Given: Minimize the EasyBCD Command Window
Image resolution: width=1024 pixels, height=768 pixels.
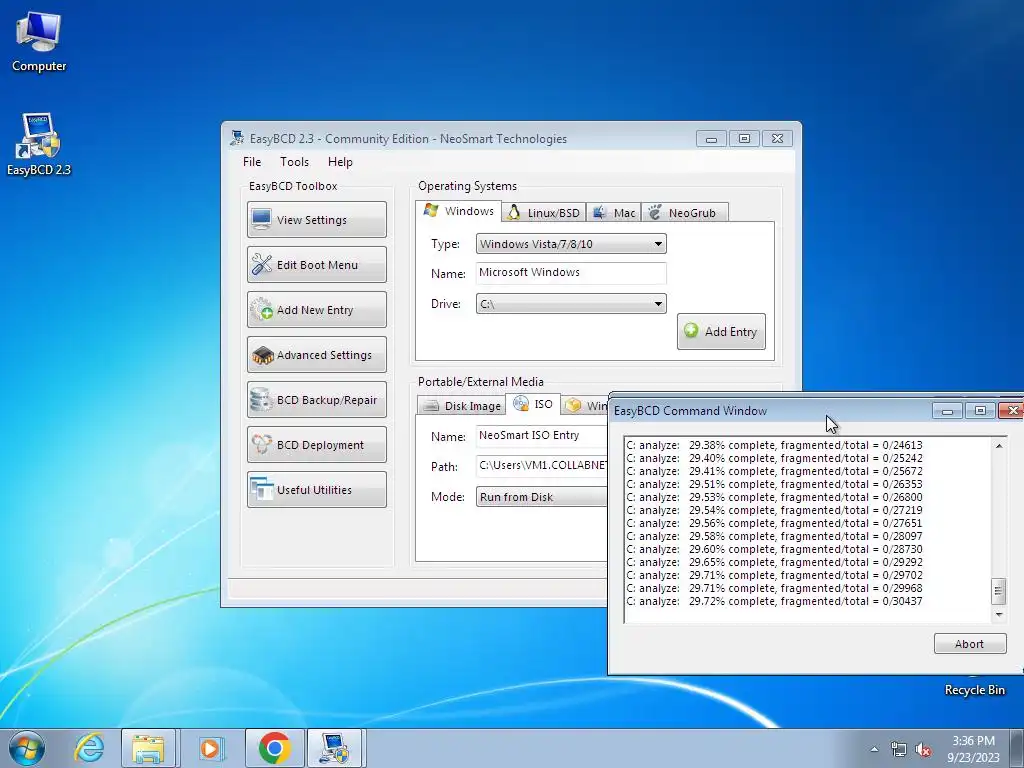Looking at the screenshot, I should click(x=948, y=411).
